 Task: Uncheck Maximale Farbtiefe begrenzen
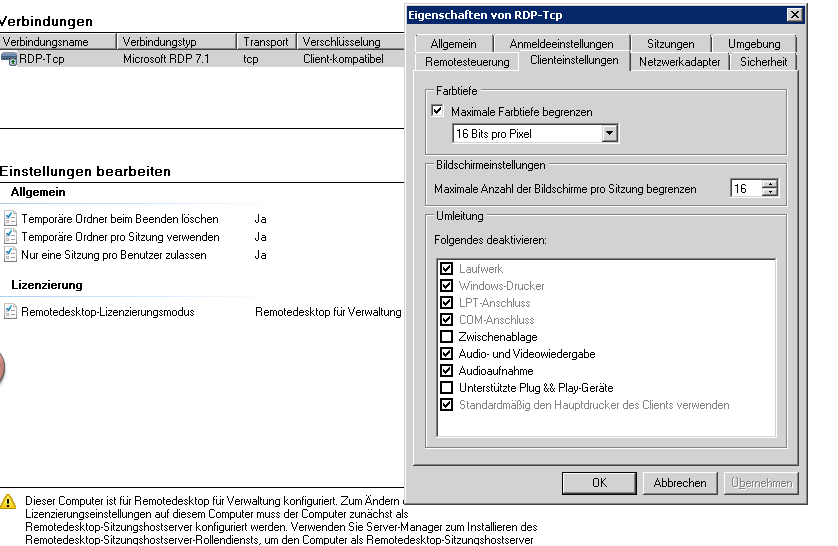click(437, 111)
